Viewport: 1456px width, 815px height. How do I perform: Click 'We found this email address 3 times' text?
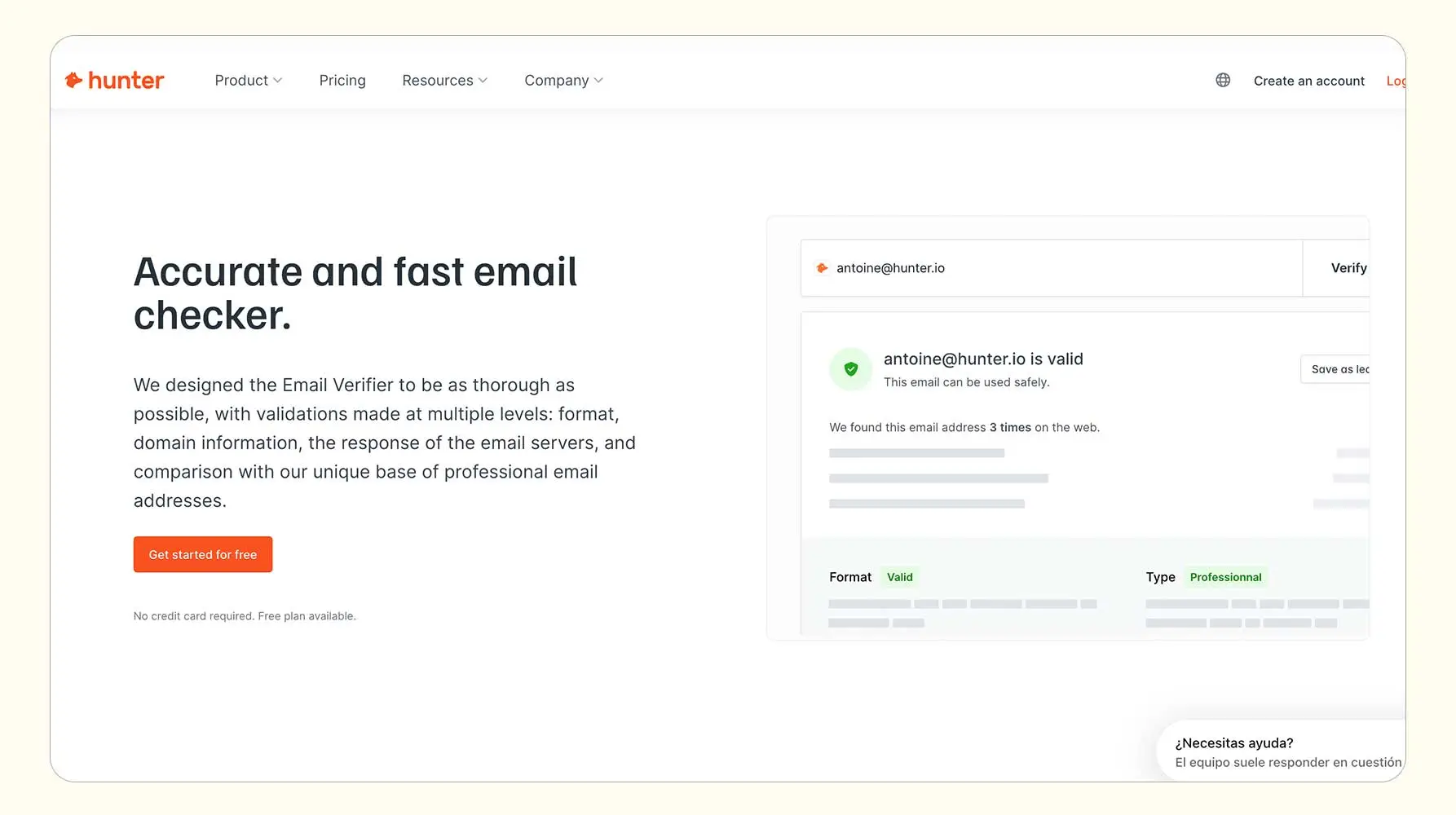pos(930,427)
